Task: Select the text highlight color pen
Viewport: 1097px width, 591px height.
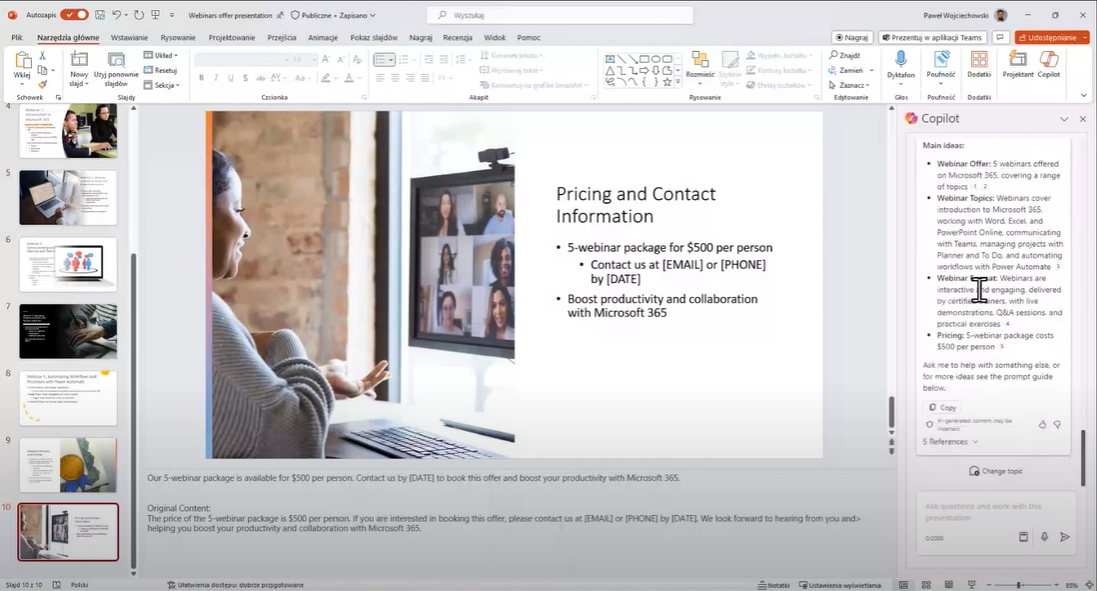Action: tap(325, 78)
